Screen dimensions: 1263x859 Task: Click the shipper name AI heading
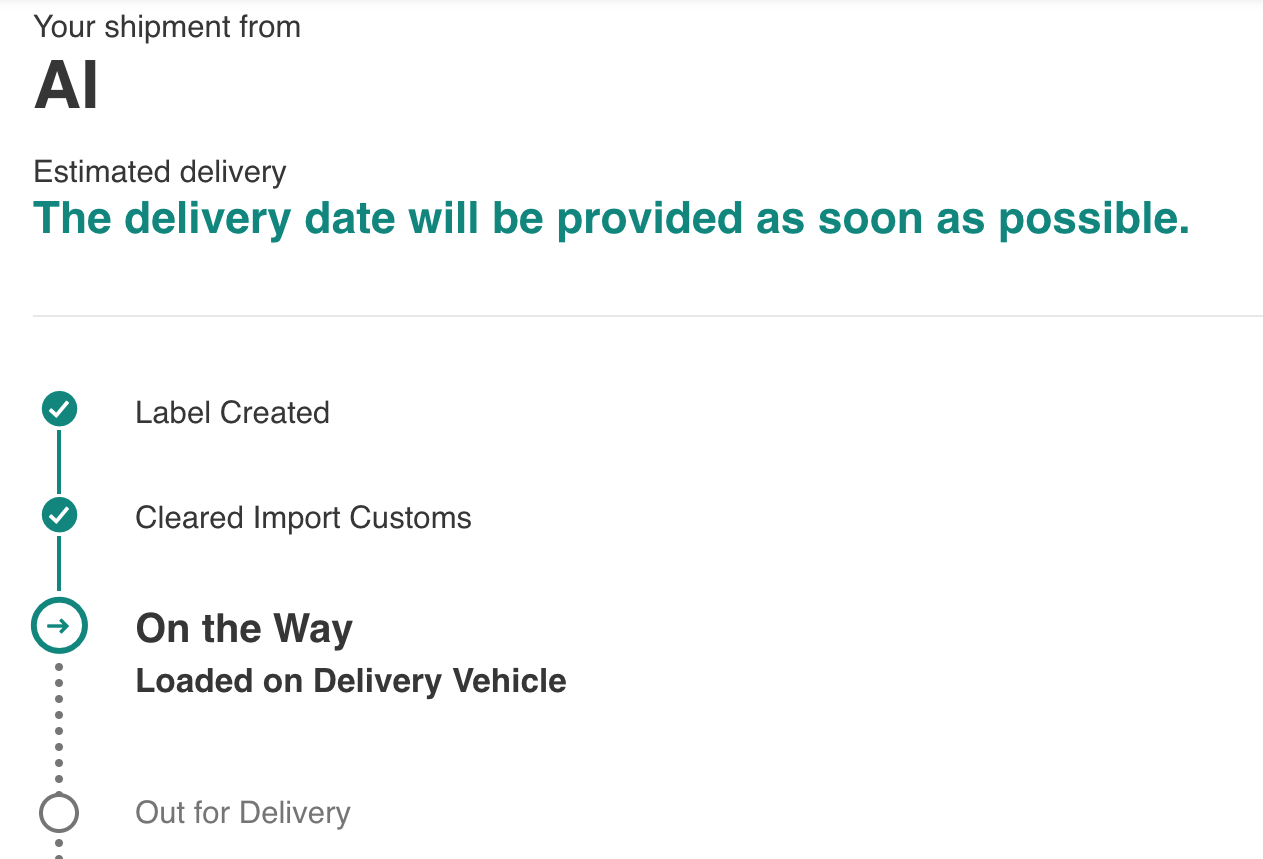tap(66, 86)
